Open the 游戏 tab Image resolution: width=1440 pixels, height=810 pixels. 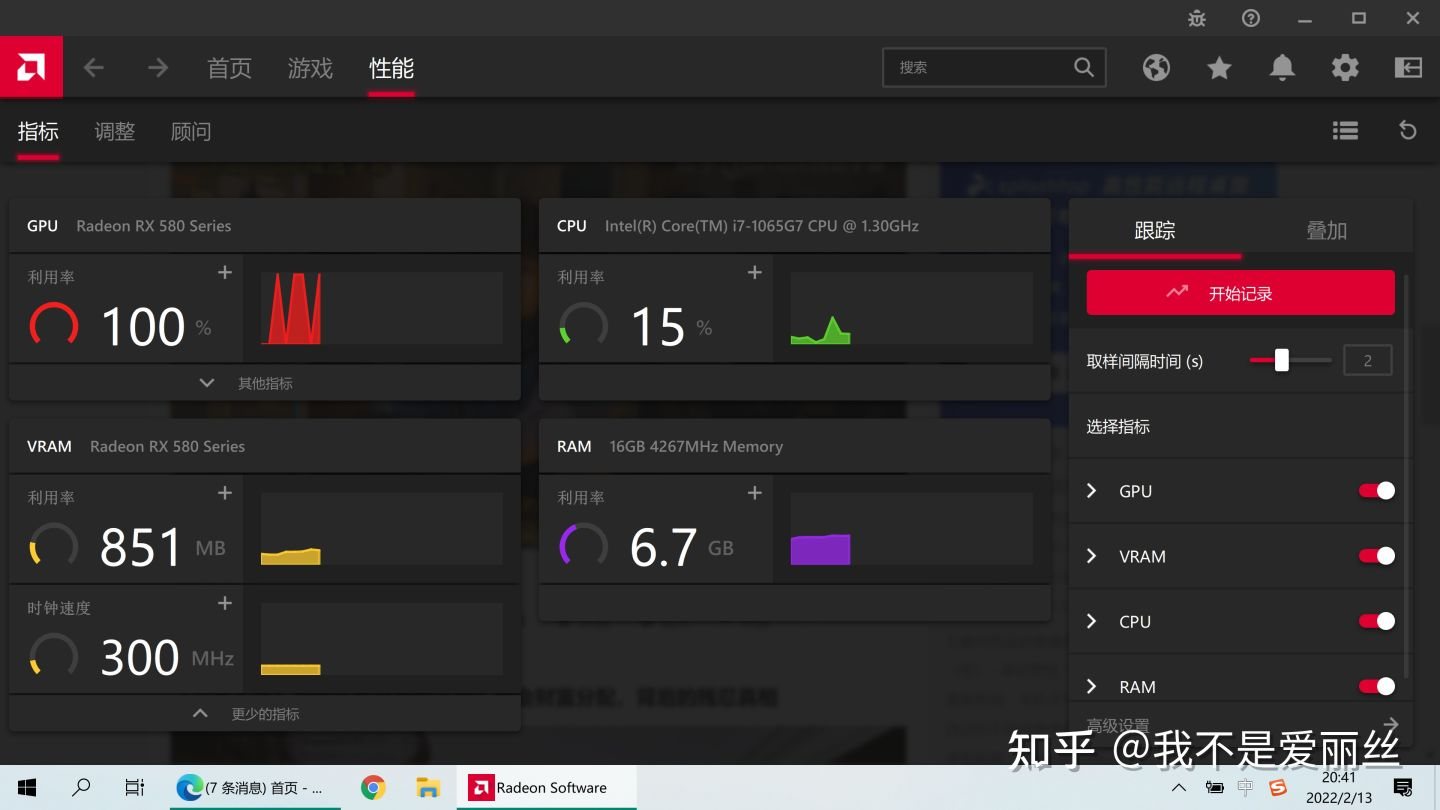click(310, 68)
